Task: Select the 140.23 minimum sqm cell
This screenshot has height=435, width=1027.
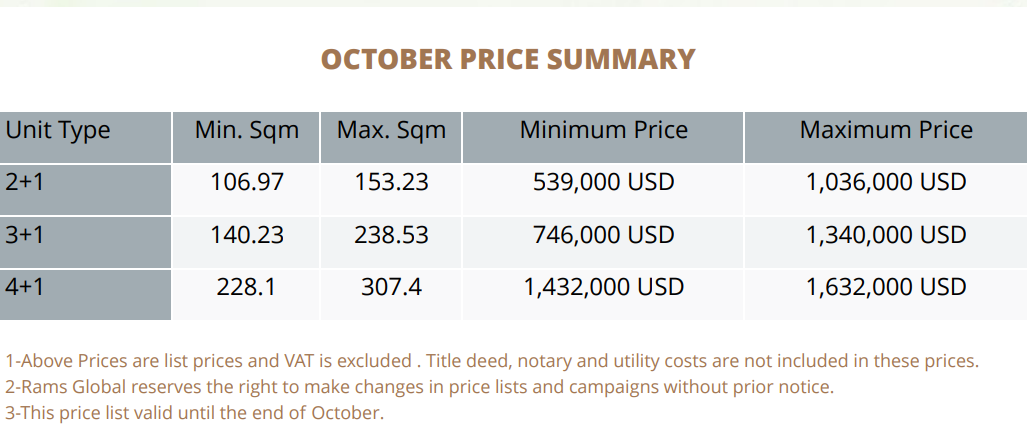Action: coord(247,235)
